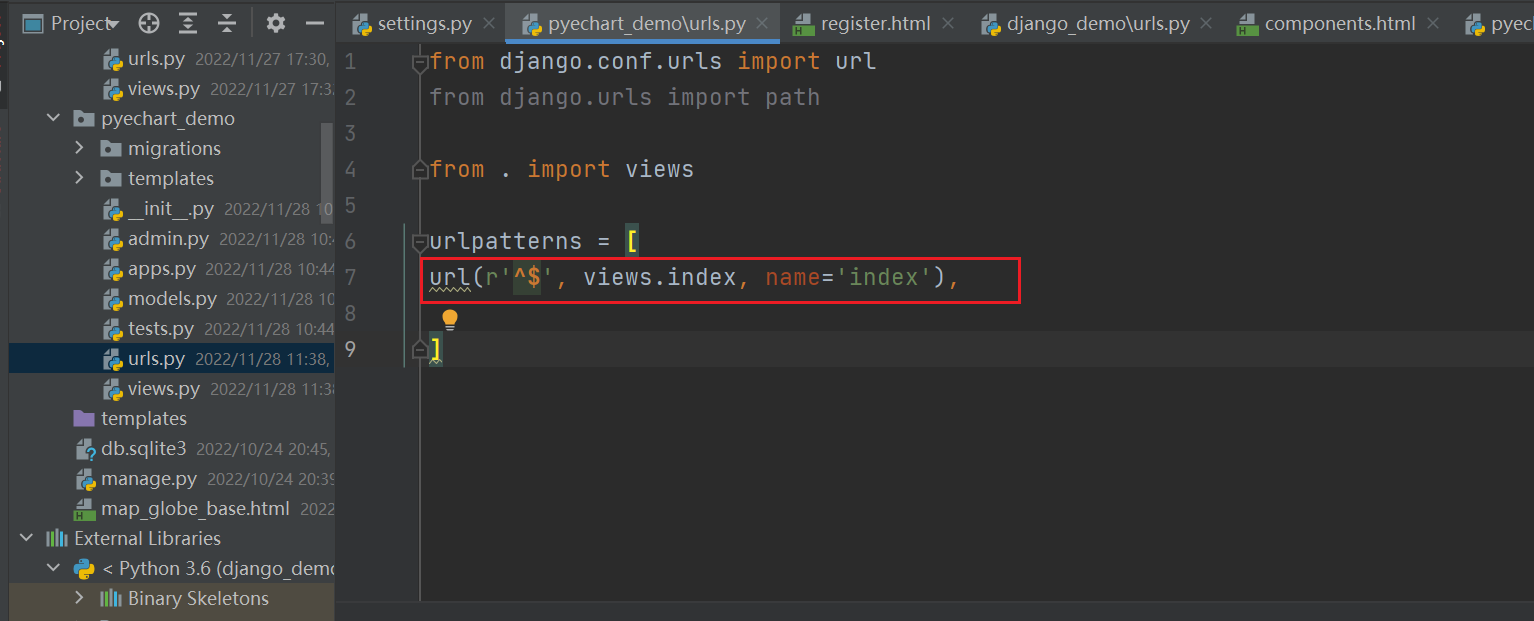
Task: Click the pyechart_demo folder icon
Action: tap(84, 118)
